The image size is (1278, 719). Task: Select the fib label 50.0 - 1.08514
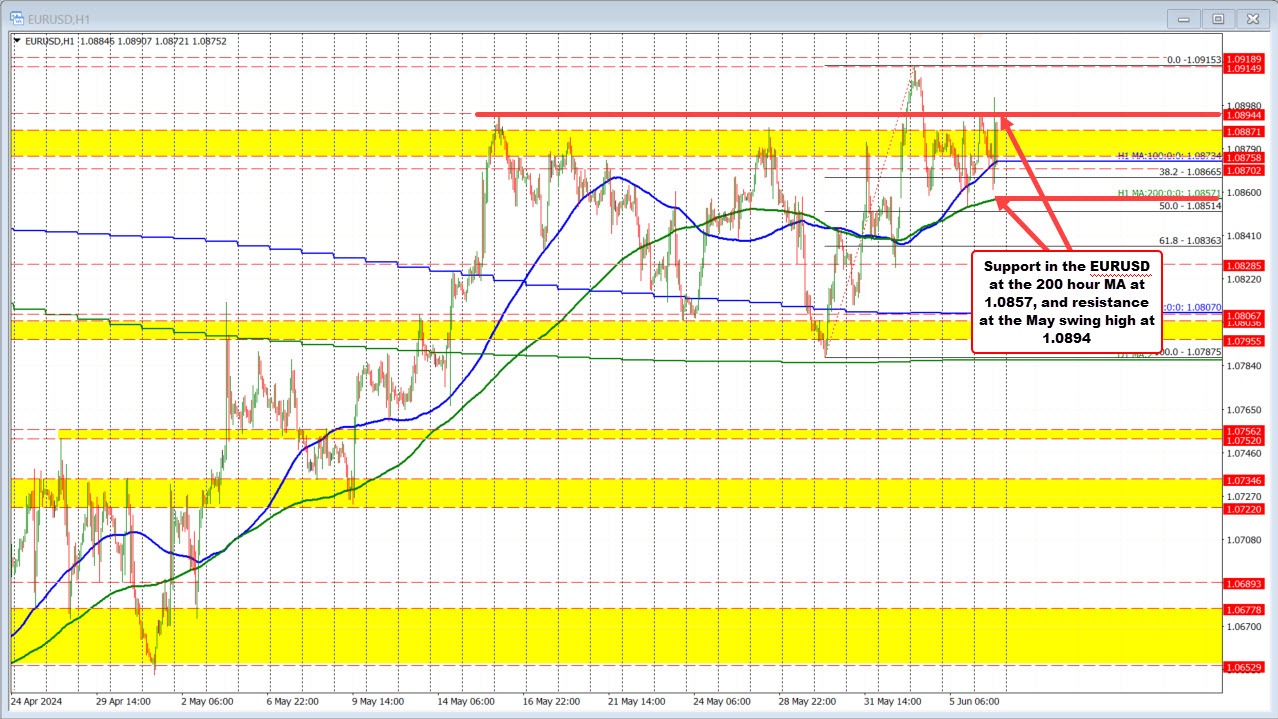pyautogui.click(x=1190, y=206)
